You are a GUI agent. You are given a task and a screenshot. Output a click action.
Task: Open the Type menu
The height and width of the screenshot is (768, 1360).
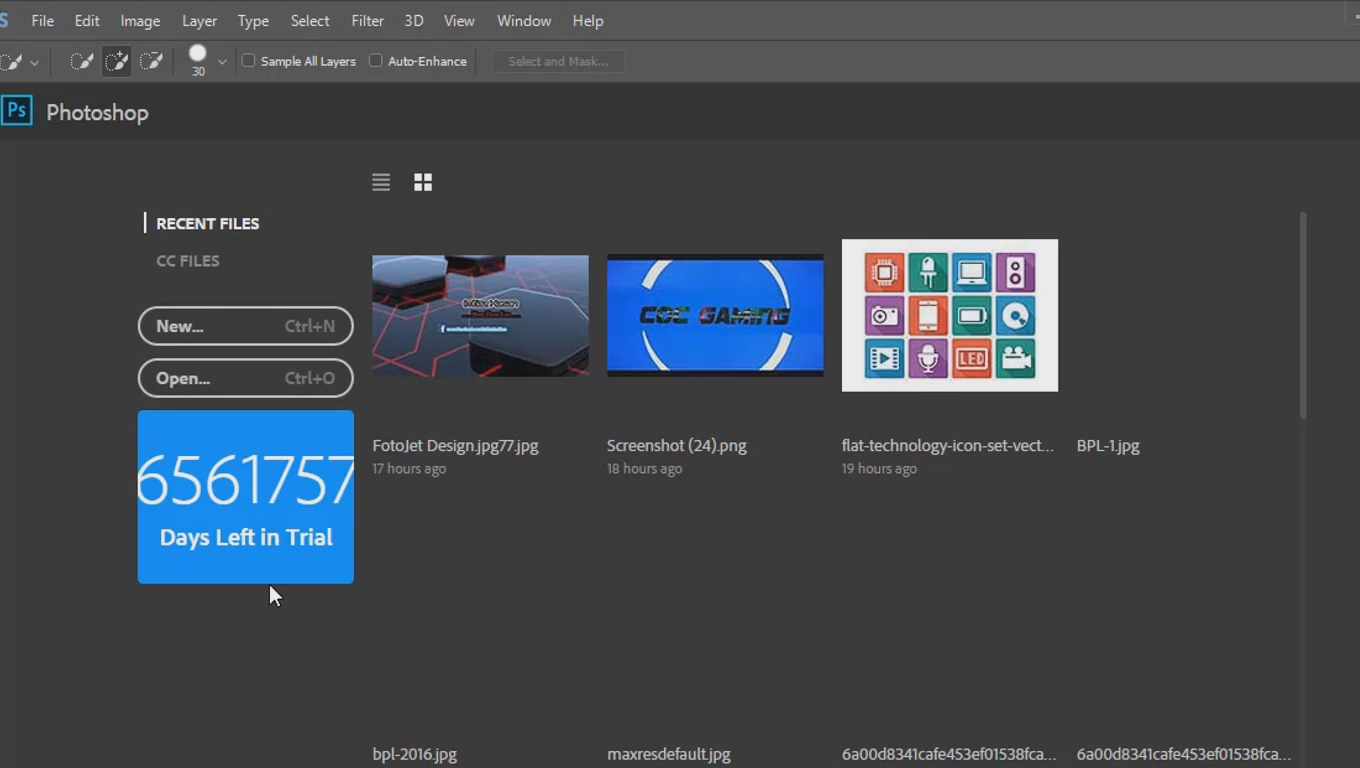point(253,20)
